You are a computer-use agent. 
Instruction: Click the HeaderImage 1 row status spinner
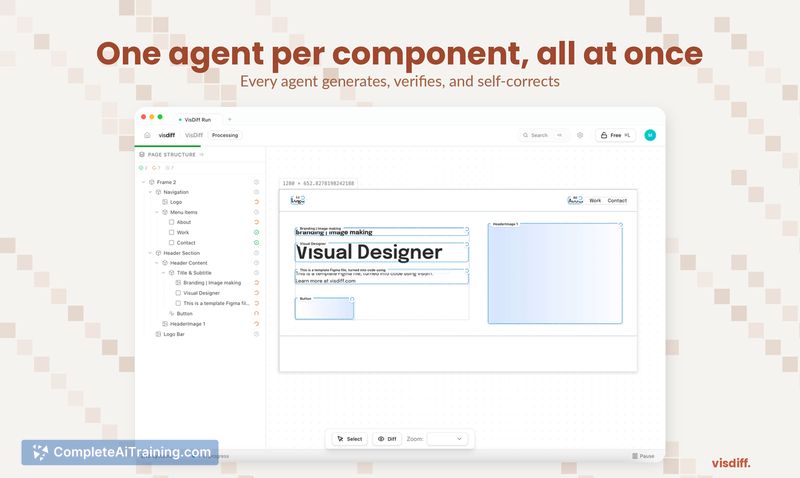[257, 324]
